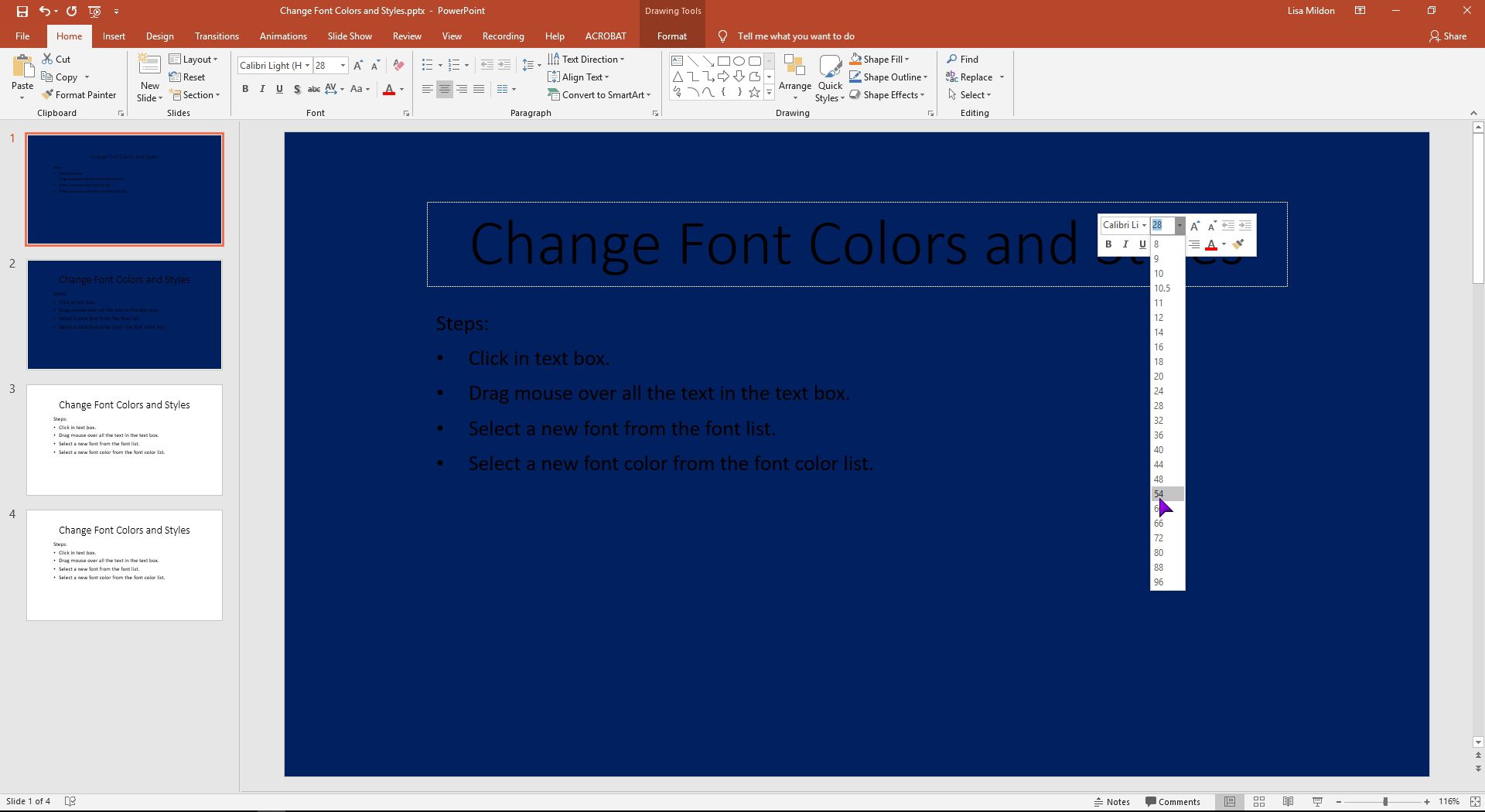This screenshot has height=812, width=1485.
Task: Click the New Slide icon
Action: tap(149, 65)
